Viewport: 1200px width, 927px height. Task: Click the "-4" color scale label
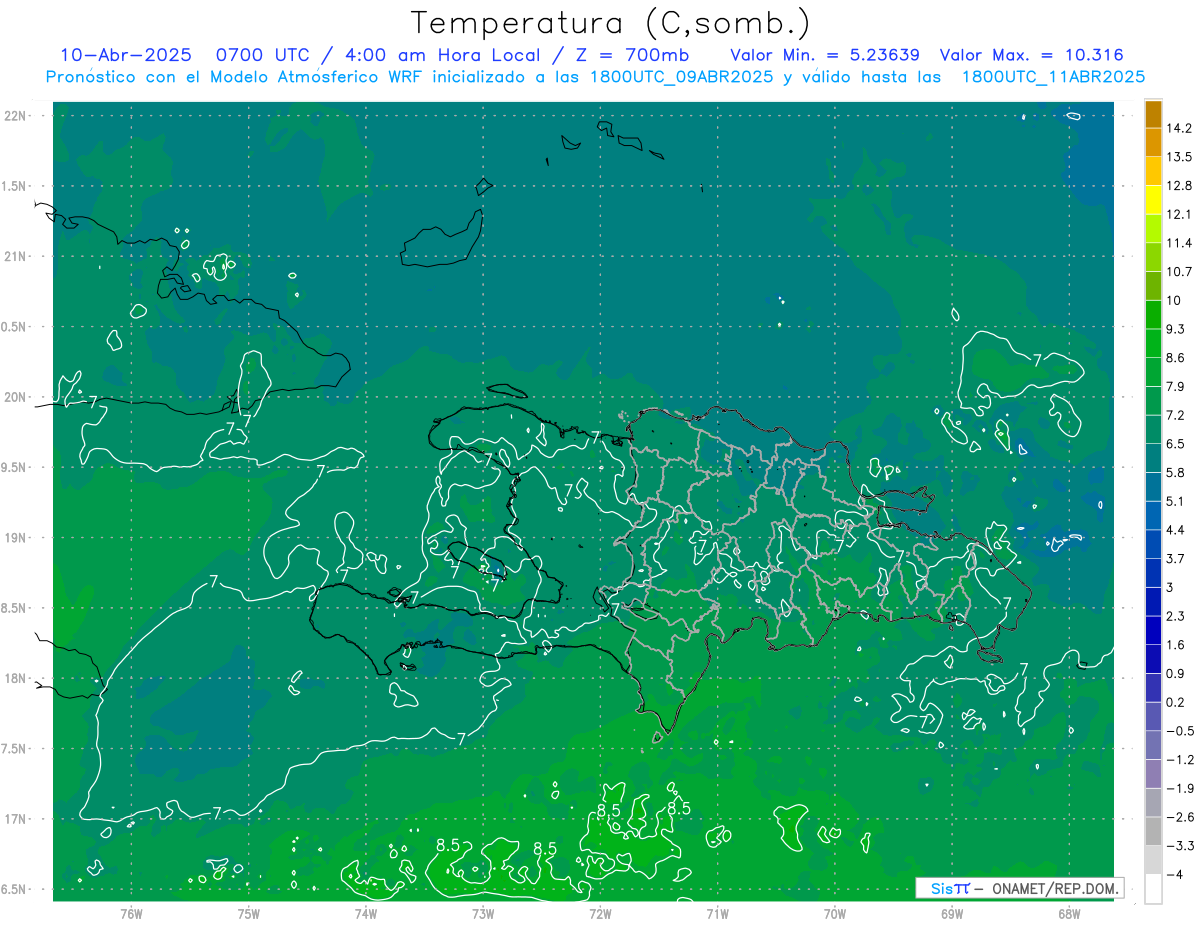click(x=1175, y=875)
